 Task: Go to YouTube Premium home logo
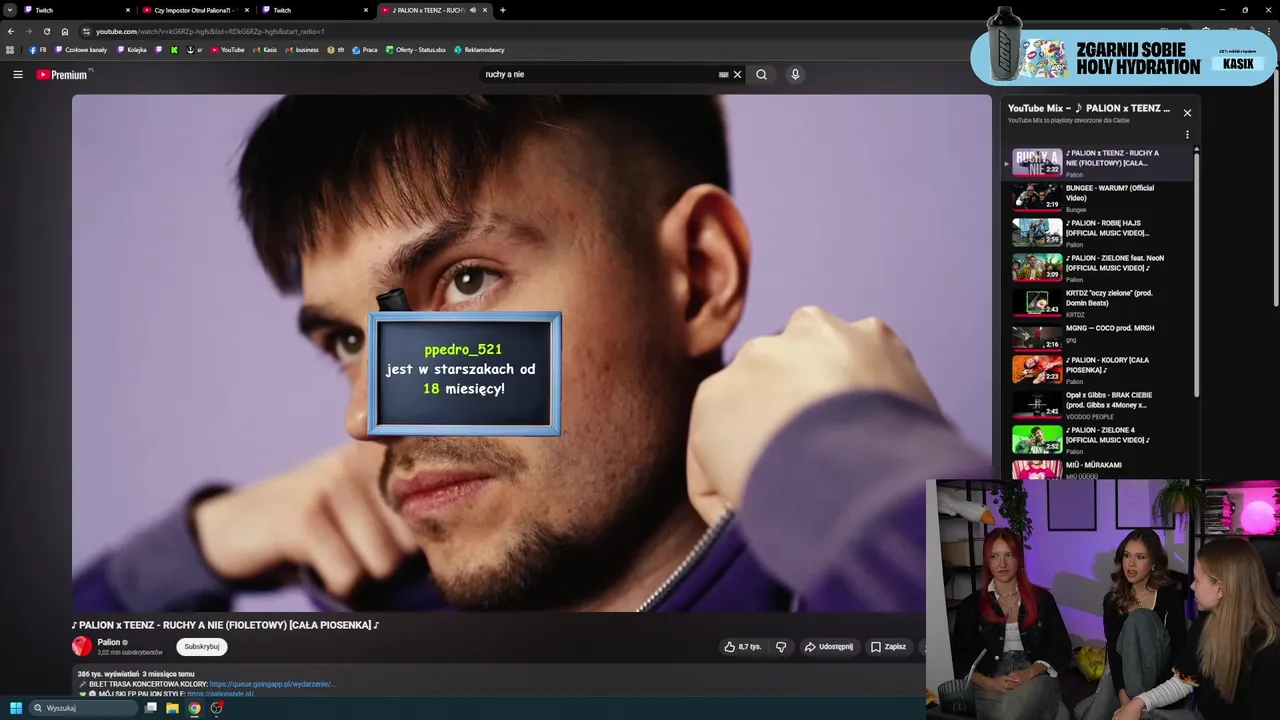(63, 74)
